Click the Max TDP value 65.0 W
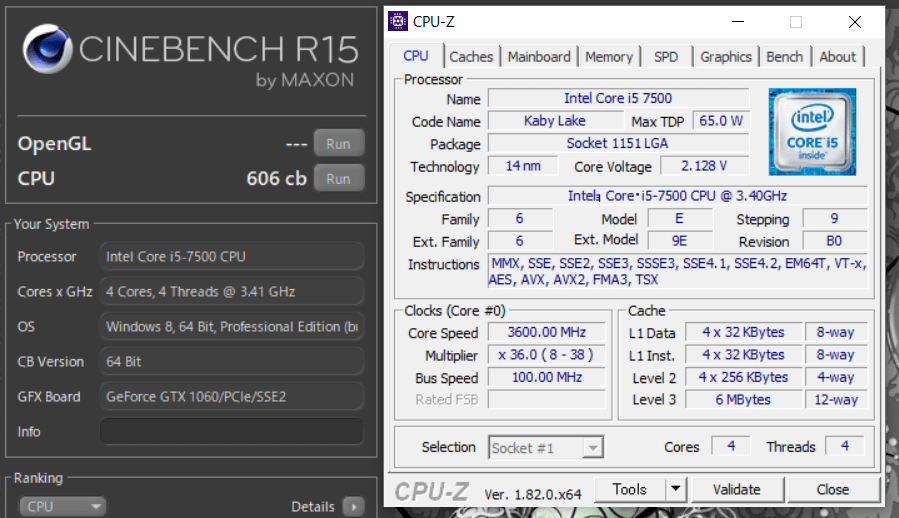This screenshot has height=518, width=899. coord(721,120)
